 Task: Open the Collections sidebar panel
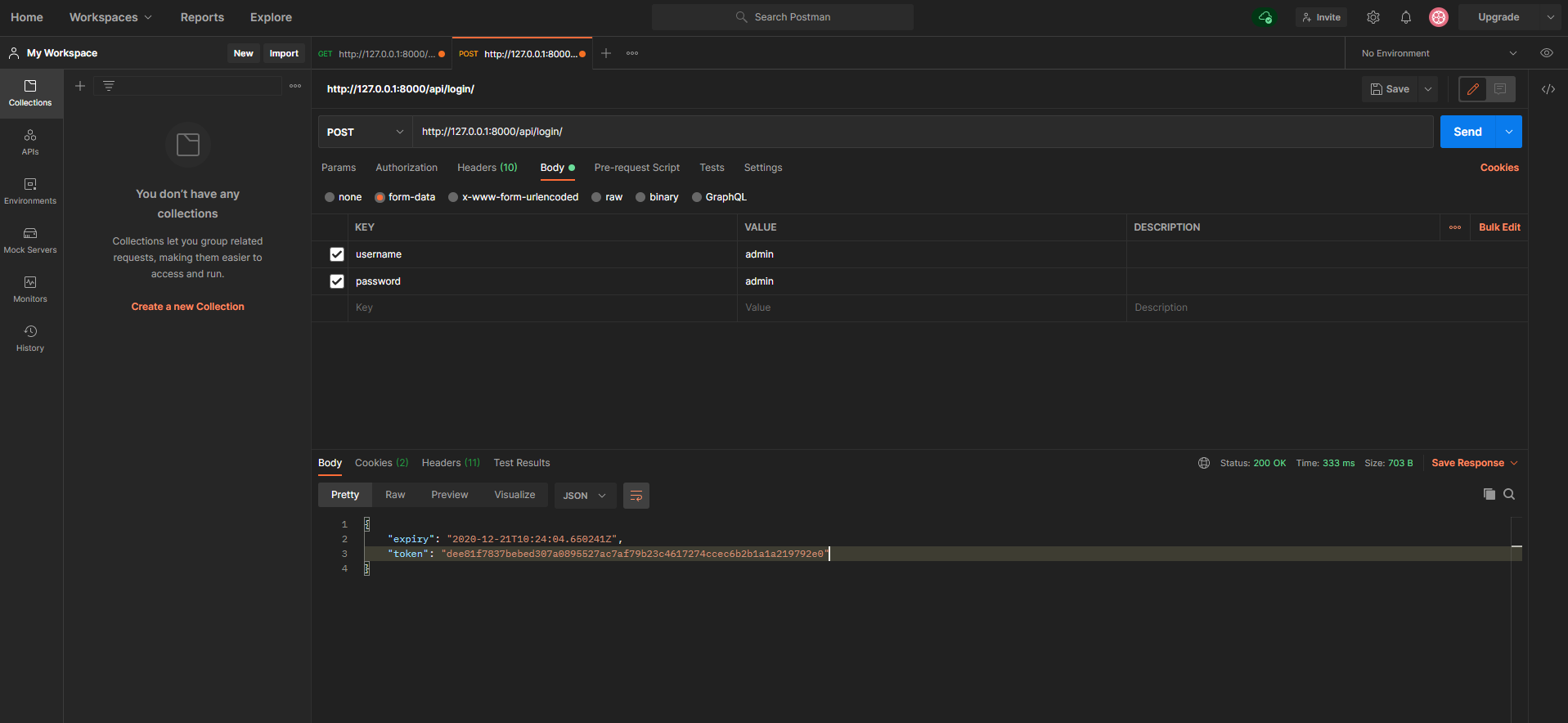[x=30, y=93]
